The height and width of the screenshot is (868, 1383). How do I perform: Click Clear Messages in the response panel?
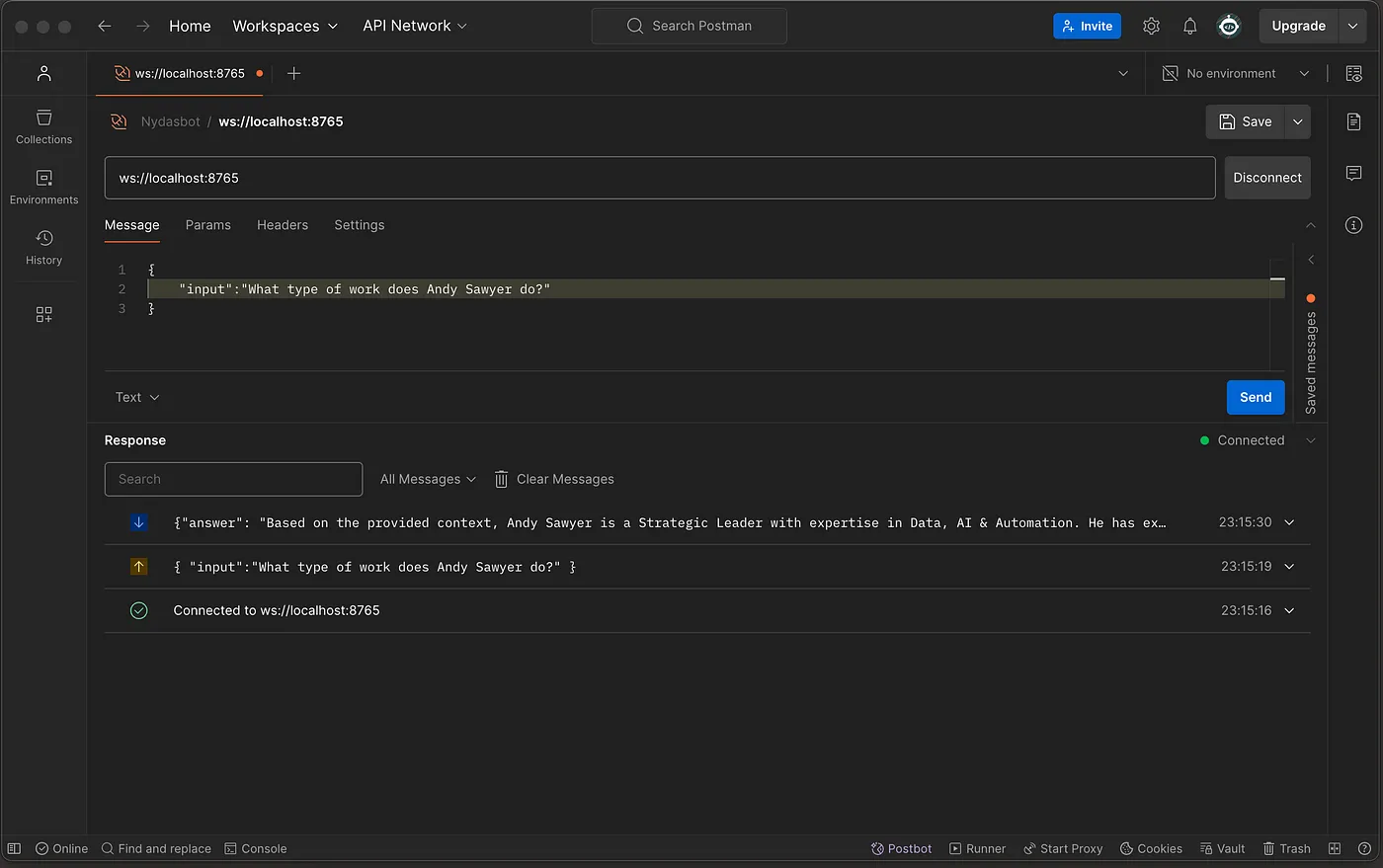point(554,479)
